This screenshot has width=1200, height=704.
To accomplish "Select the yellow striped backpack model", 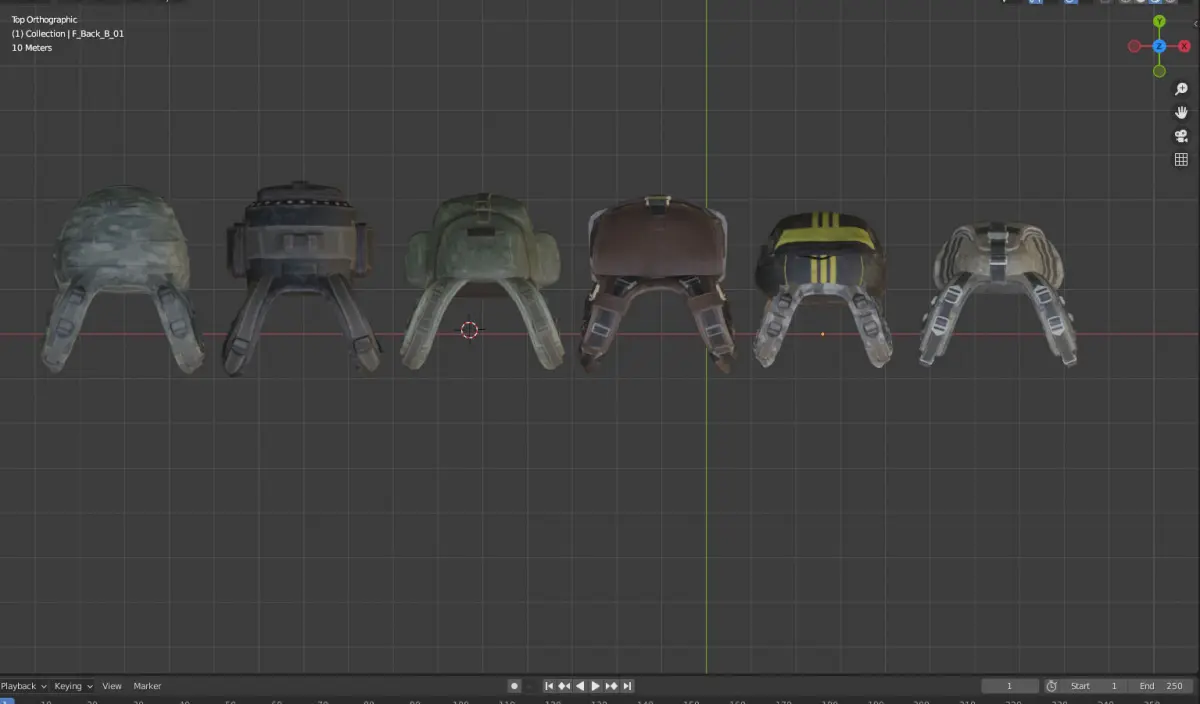I will (822, 287).
